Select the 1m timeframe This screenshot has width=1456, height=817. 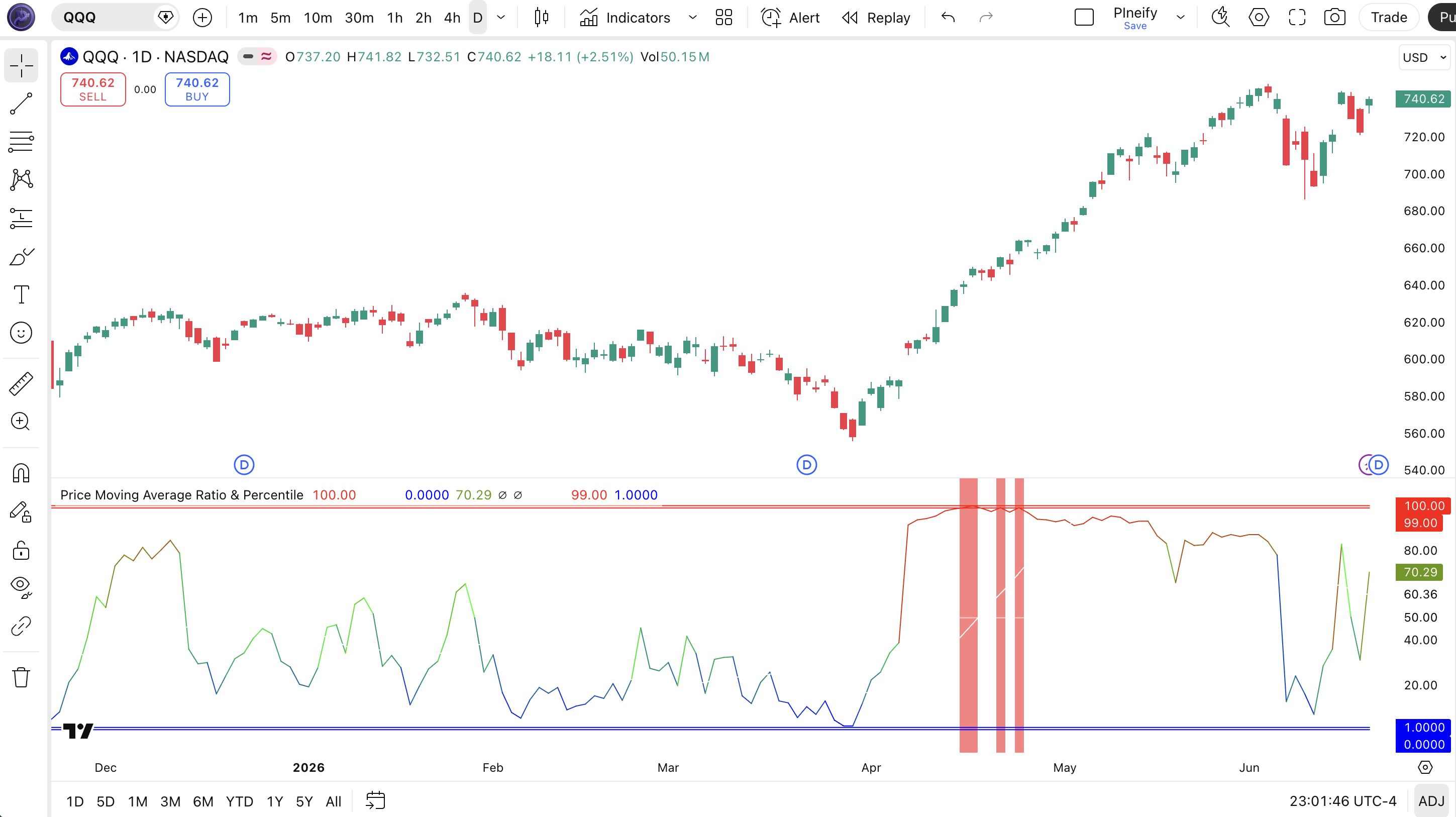pos(248,18)
